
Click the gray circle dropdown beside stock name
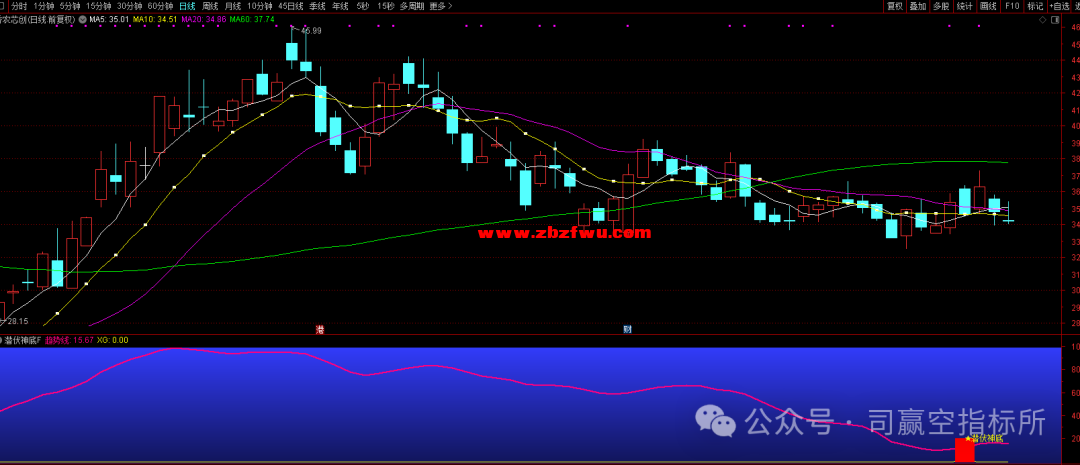(82, 19)
